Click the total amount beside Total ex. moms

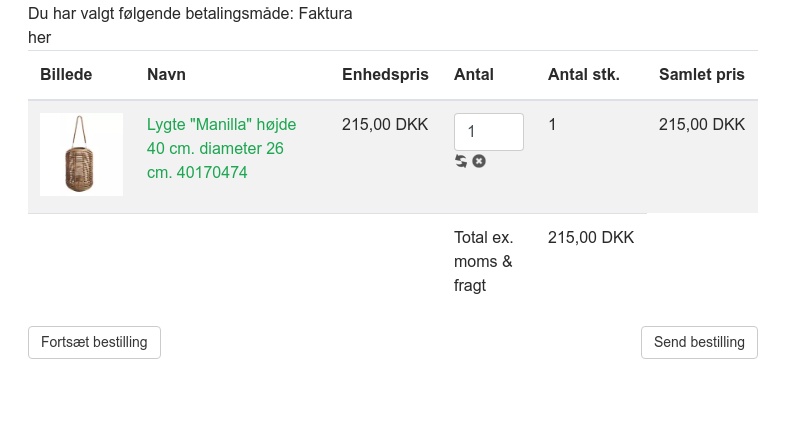pos(591,238)
